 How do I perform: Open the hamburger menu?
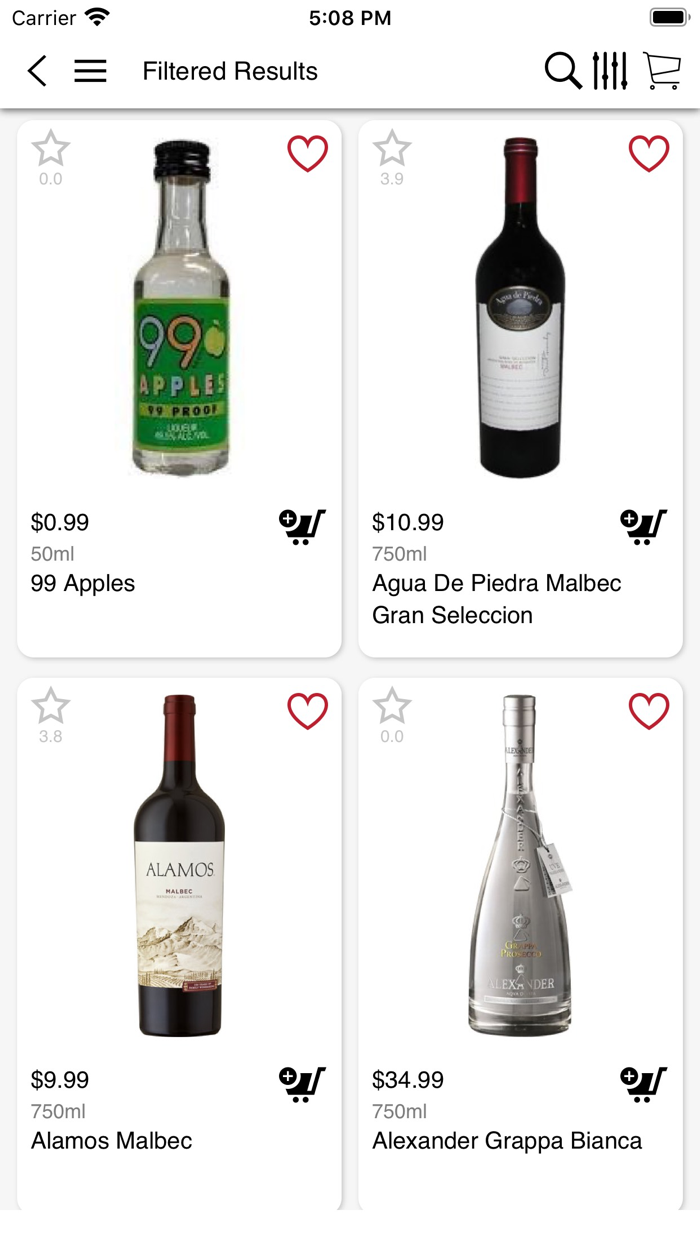pos(90,71)
